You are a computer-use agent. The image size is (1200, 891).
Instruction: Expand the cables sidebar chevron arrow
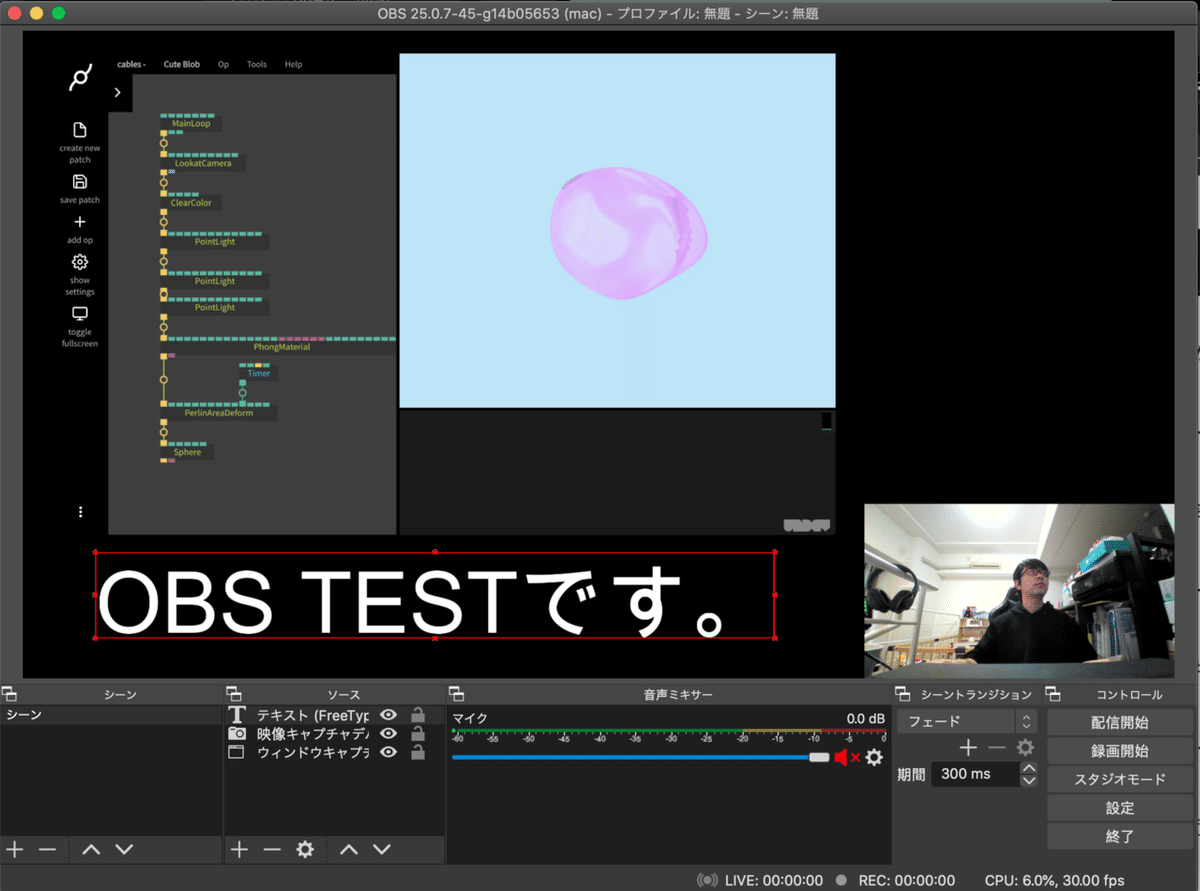click(117, 92)
